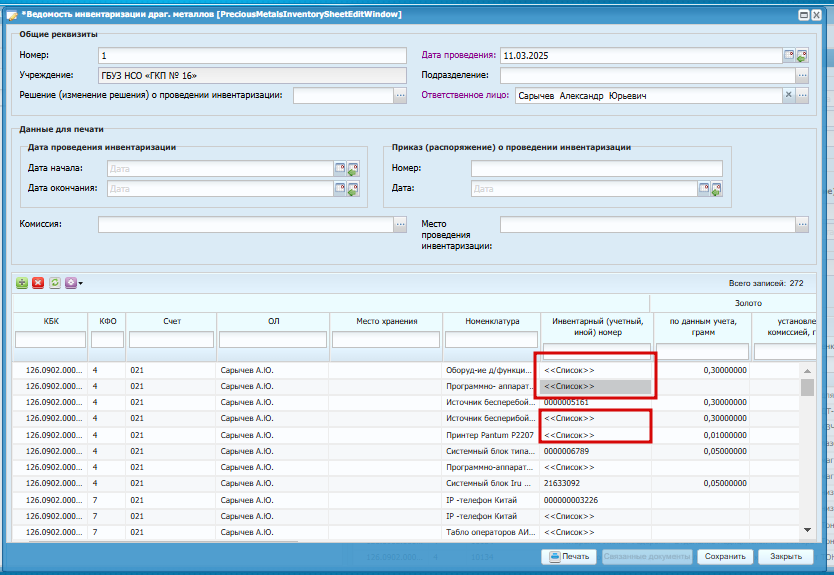Open Решение о проведении инвентаризации selector
Image resolution: width=834 pixels, height=575 pixels.
point(401,96)
